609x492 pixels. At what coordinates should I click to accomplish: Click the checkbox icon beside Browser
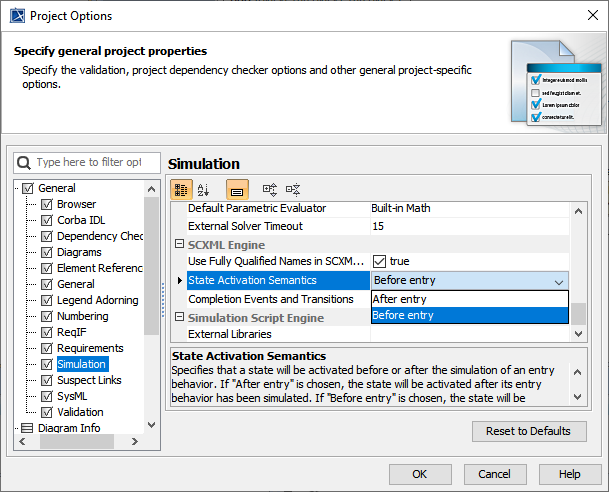tap(46, 205)
